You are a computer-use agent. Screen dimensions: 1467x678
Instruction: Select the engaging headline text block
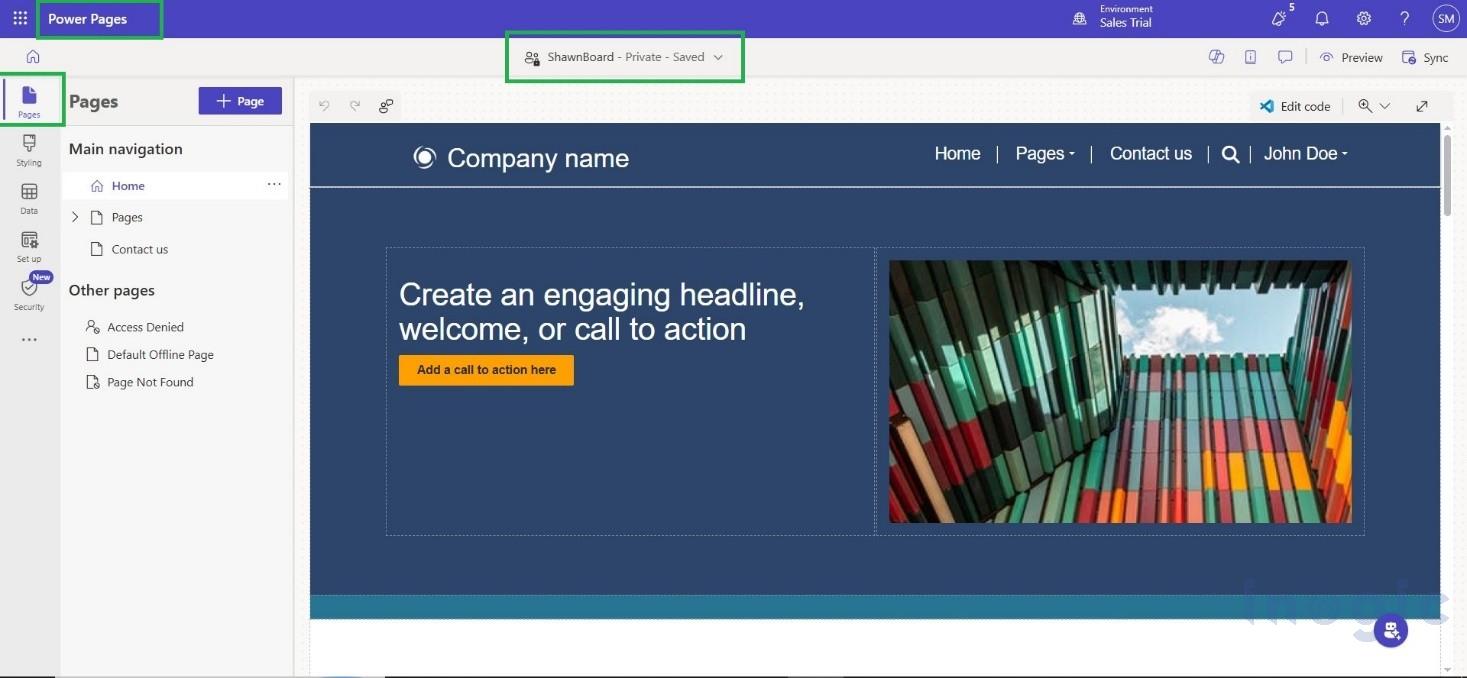602,312
